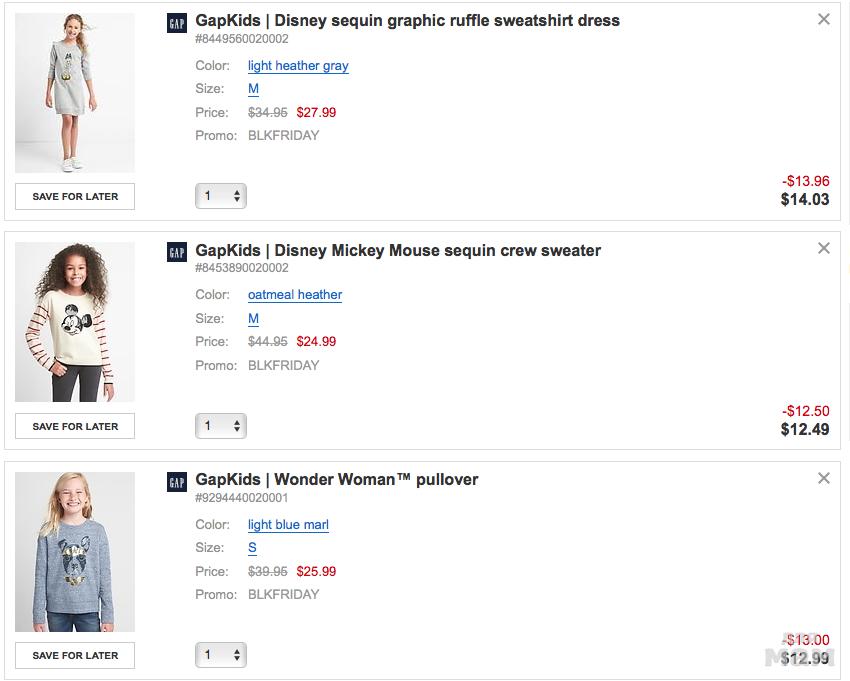850x681 pixels.
Task: Open the Wonder Woman pullover product thumbnail
Action: coord(75,551)
